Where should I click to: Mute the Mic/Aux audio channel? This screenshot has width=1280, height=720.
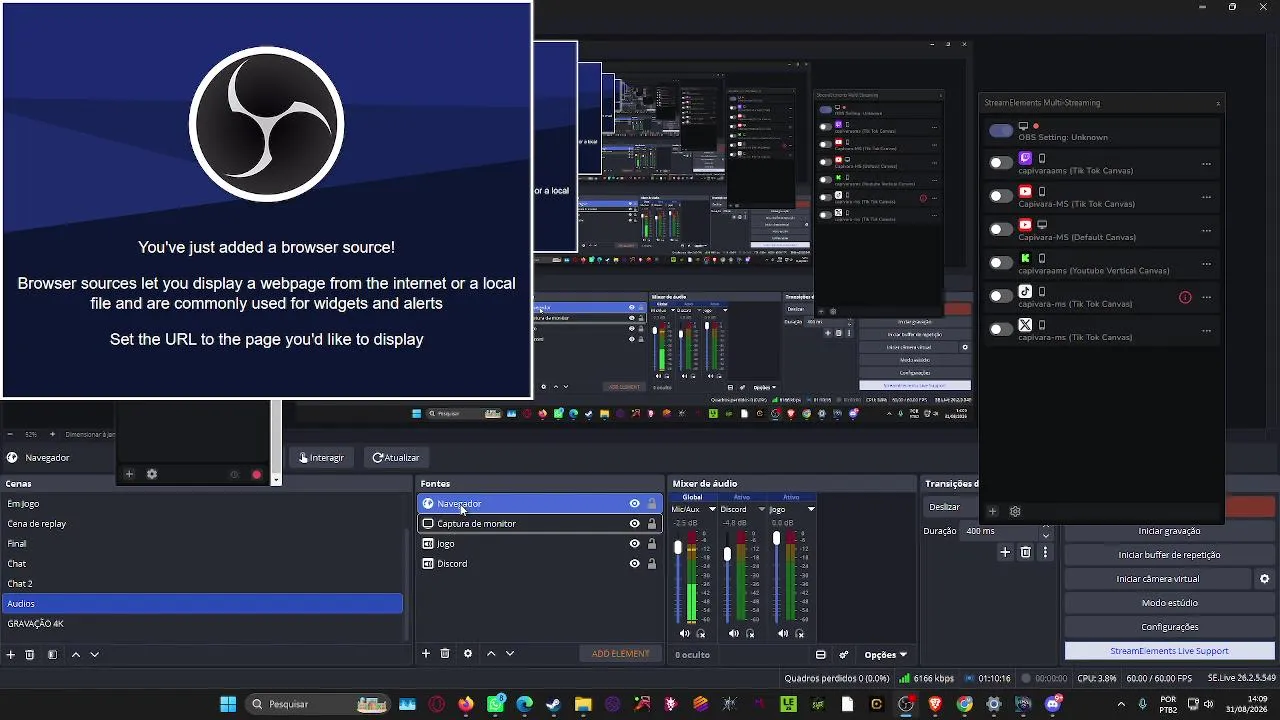pyautogui.click(x=685, y=633)
